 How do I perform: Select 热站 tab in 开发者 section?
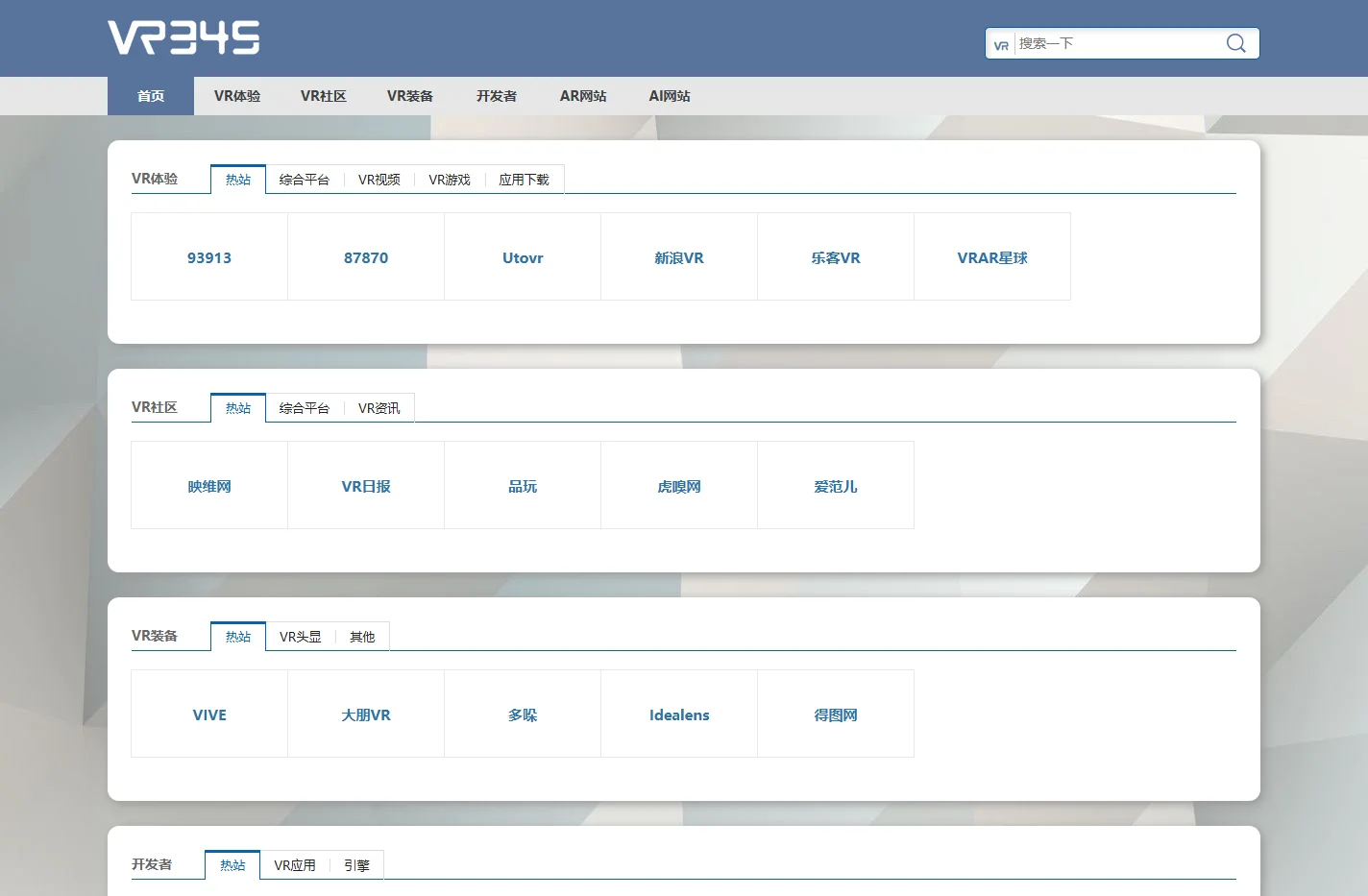232,865
